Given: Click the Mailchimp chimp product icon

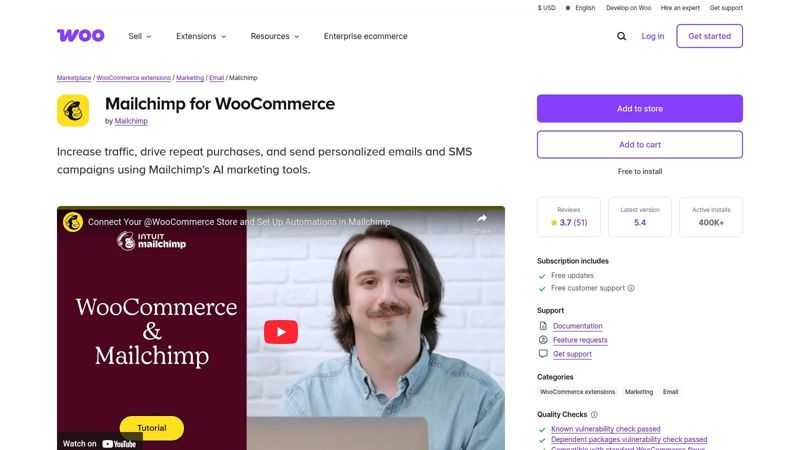Looking at the screenshot, I should pyautogui.click(x=73, y=110).
